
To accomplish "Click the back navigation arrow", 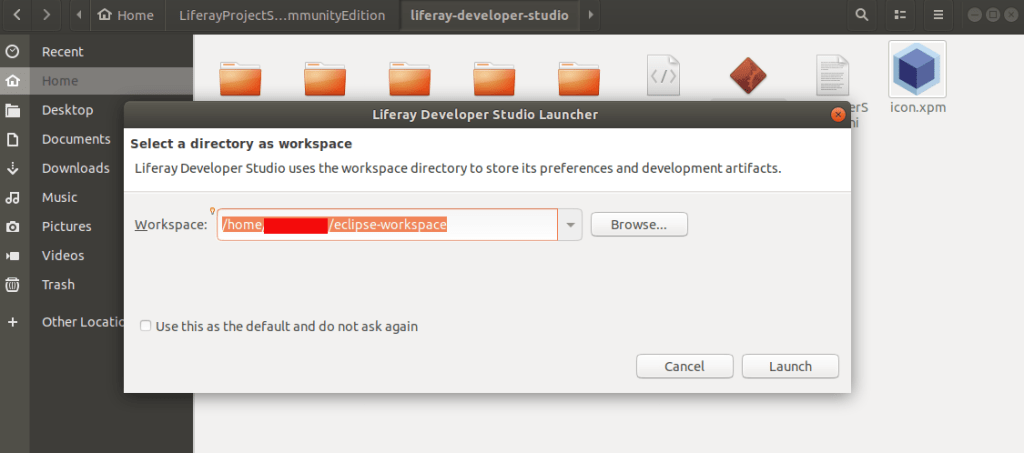I will coord(17,15).
